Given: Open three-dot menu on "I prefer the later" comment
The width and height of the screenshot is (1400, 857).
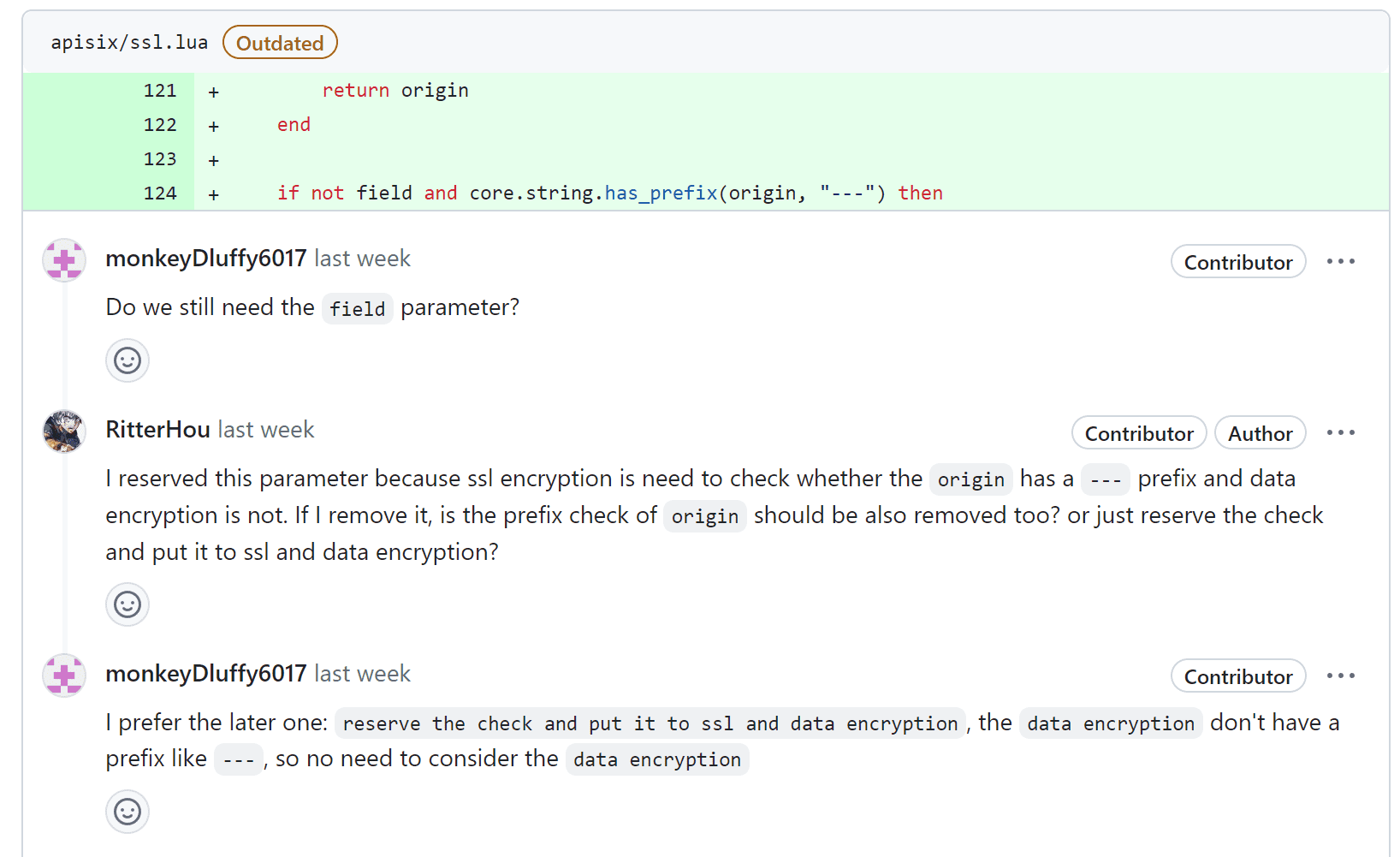Looking at the screenshot, I should tap(1340, 675).
